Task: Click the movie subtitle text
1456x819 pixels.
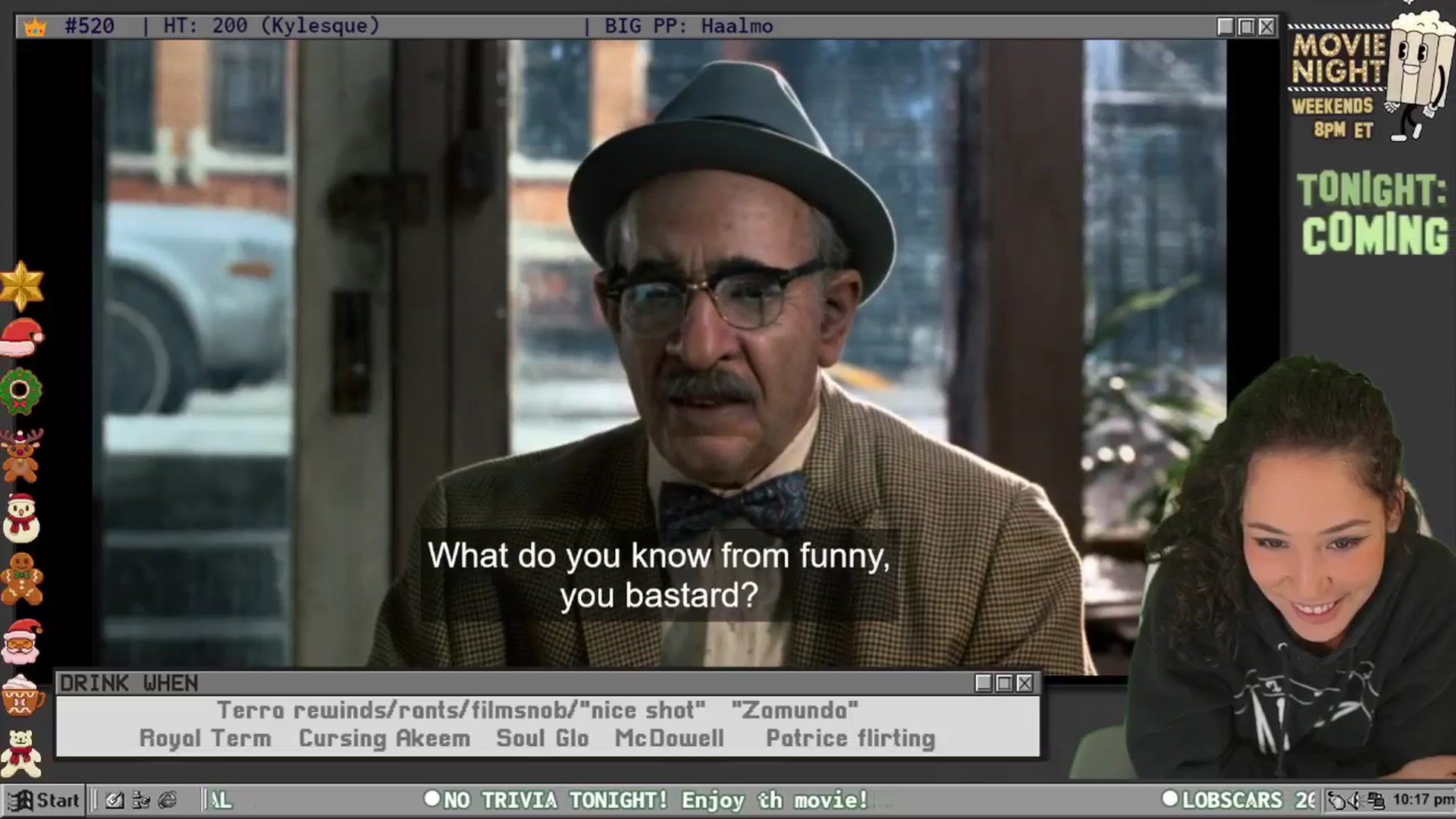Action: [x=659, y=576]
